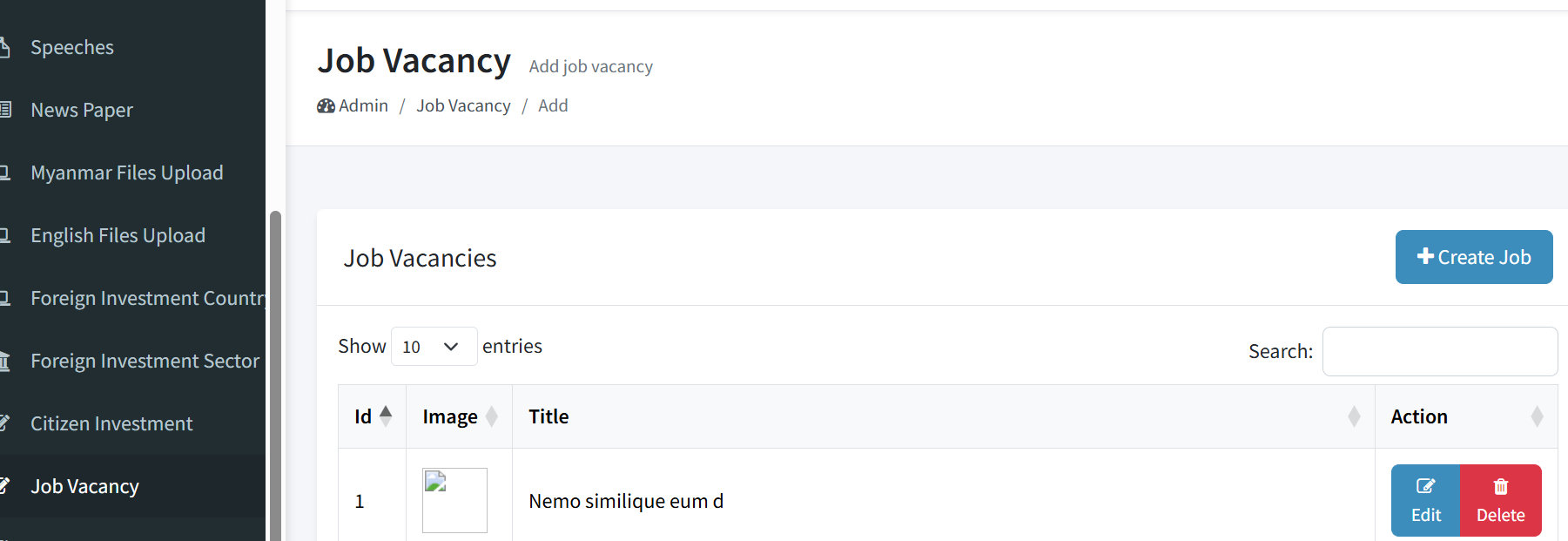Image resolution: width=1568 pixels, height=541 pixels.
Task: Click the plus icon inside Create Job
Action: [1424, 256]
